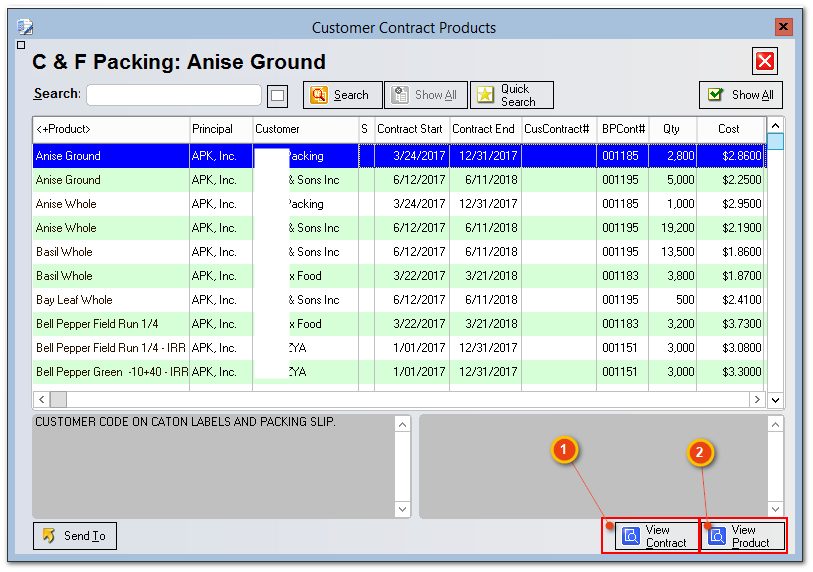Click into the Search text field

[174, 95]
